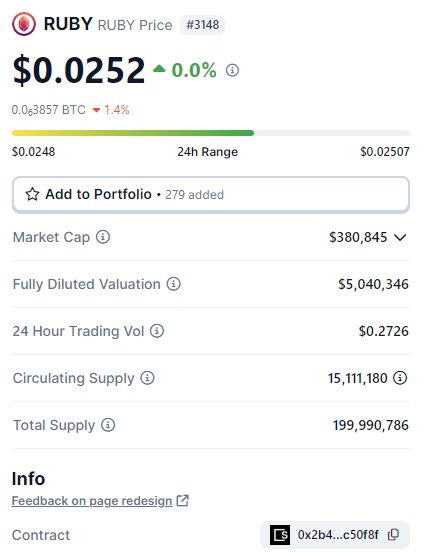Image resolution: width=426 pixels, height=553 pixels.
Task: Click the Contract label
Action: point(41,535)
